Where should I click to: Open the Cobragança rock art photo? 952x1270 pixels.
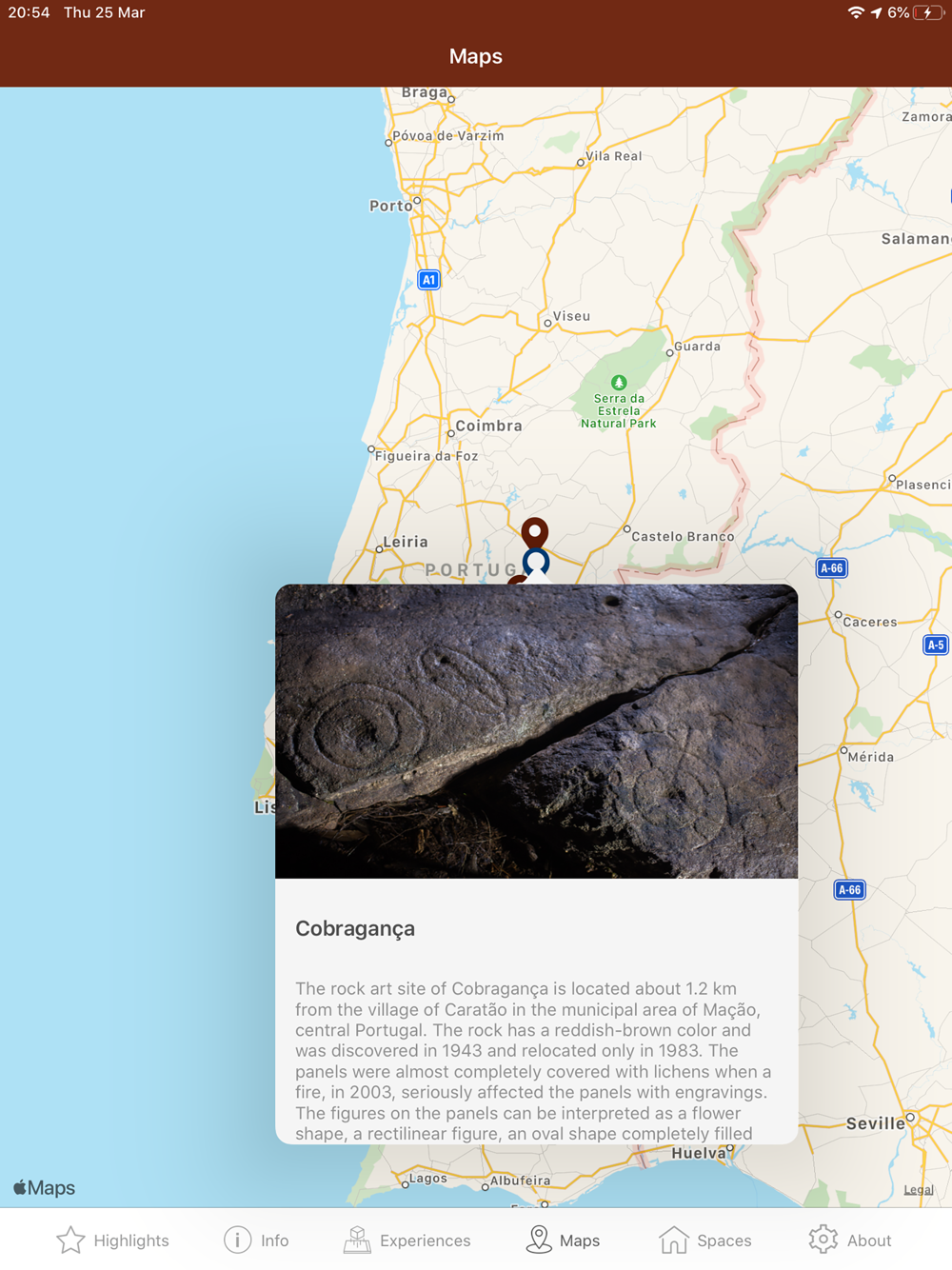(537, 731)
